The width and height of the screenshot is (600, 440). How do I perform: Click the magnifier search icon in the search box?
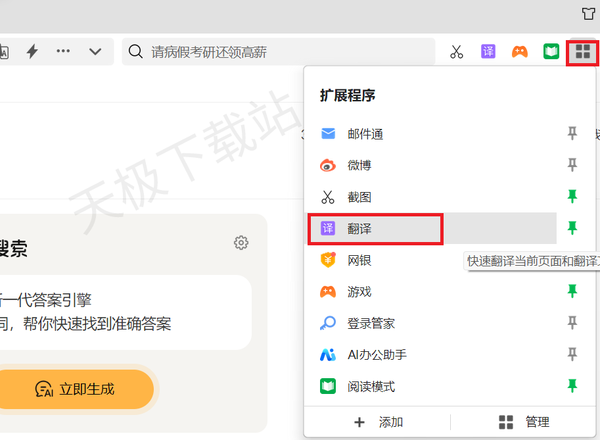(135, 51)
